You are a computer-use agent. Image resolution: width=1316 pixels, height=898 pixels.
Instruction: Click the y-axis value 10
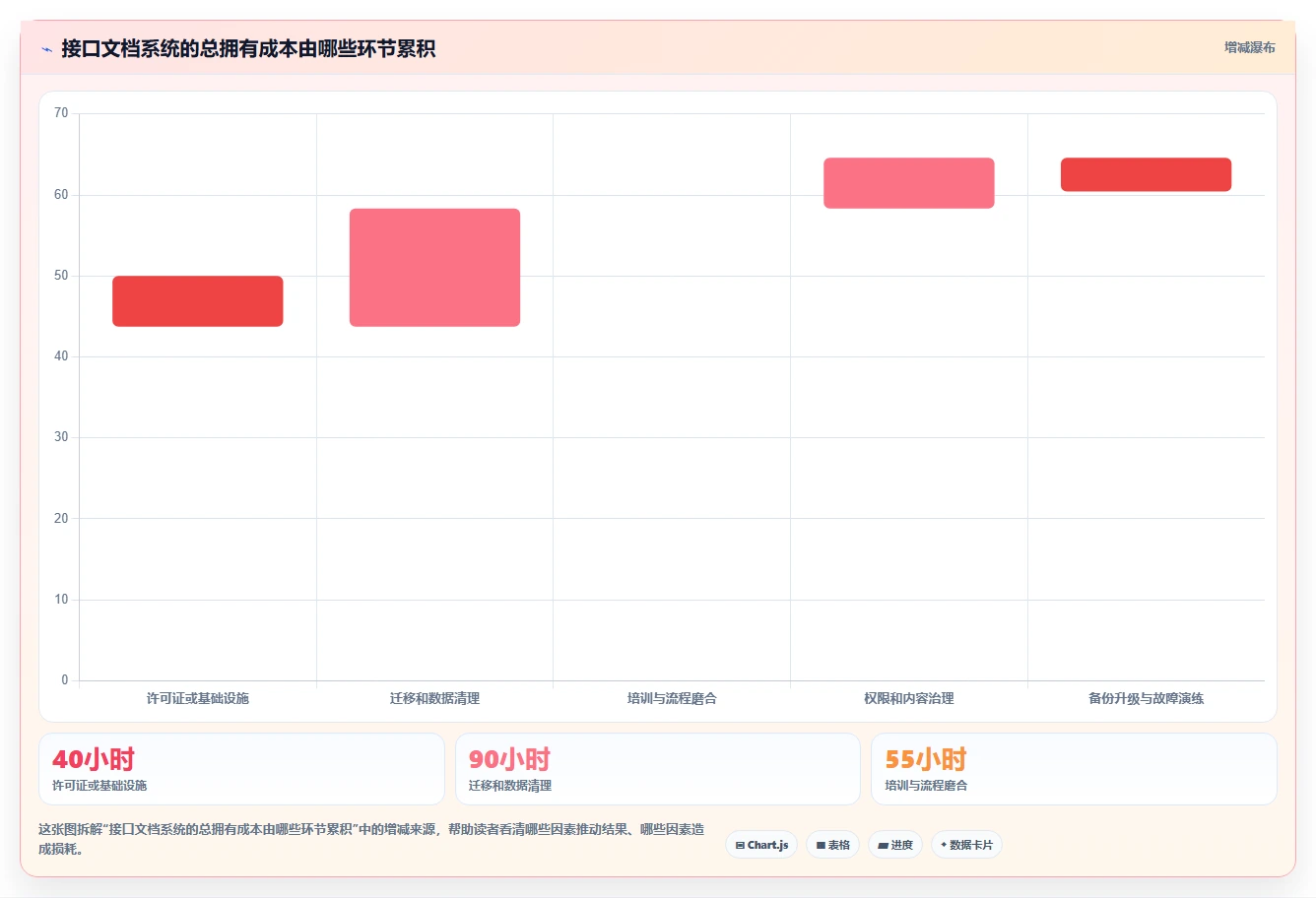point(61,600)
